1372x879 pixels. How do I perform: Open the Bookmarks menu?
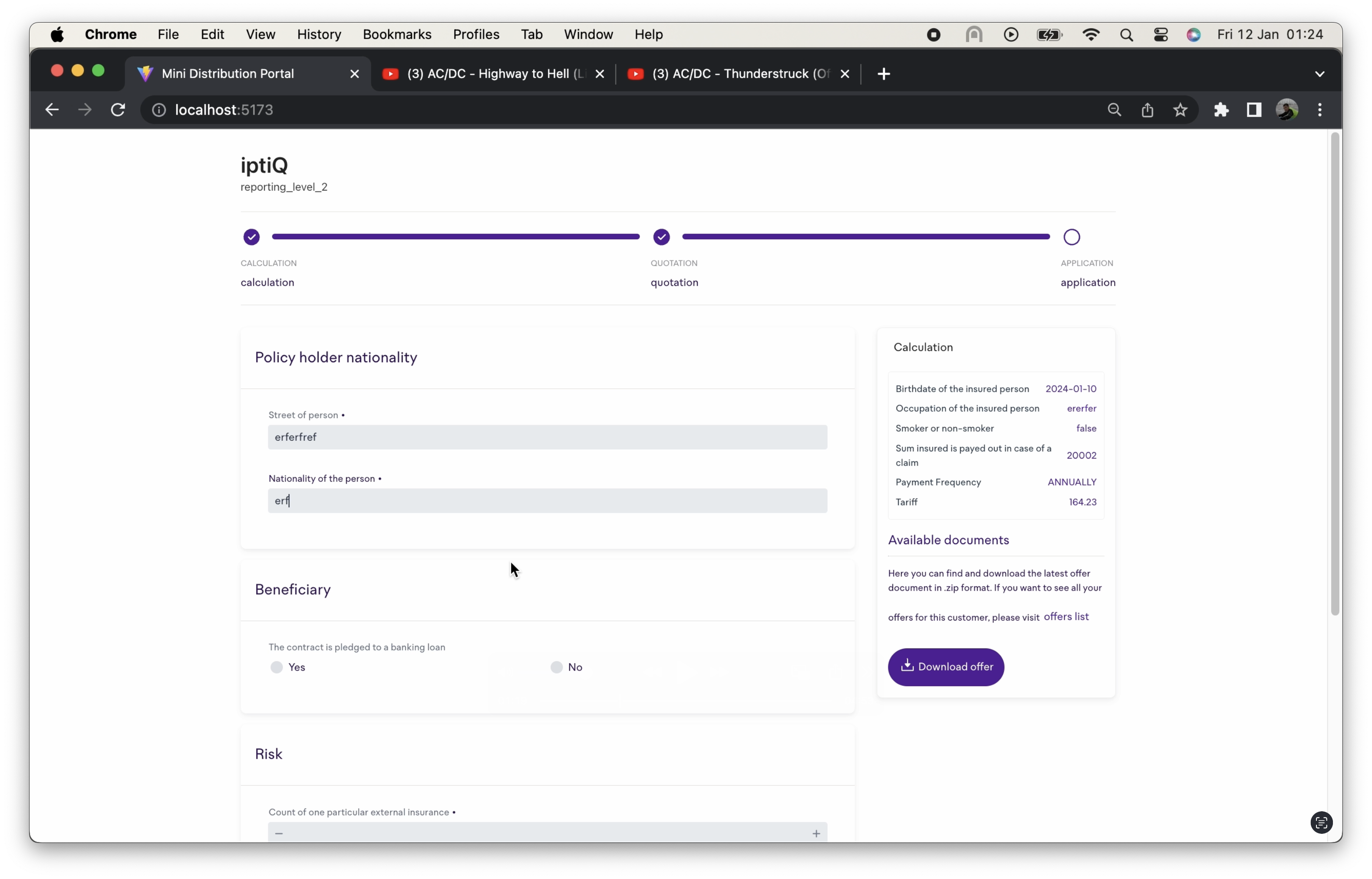pos(396,34)
